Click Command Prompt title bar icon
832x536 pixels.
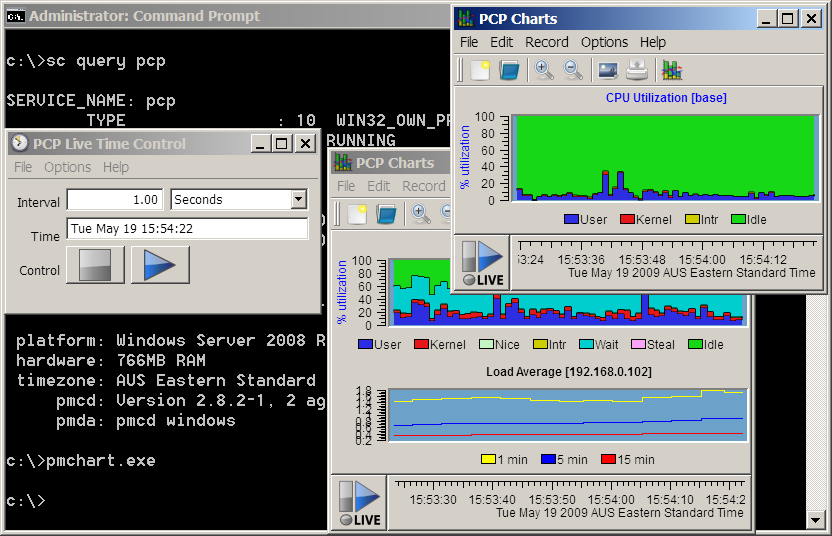15,16
